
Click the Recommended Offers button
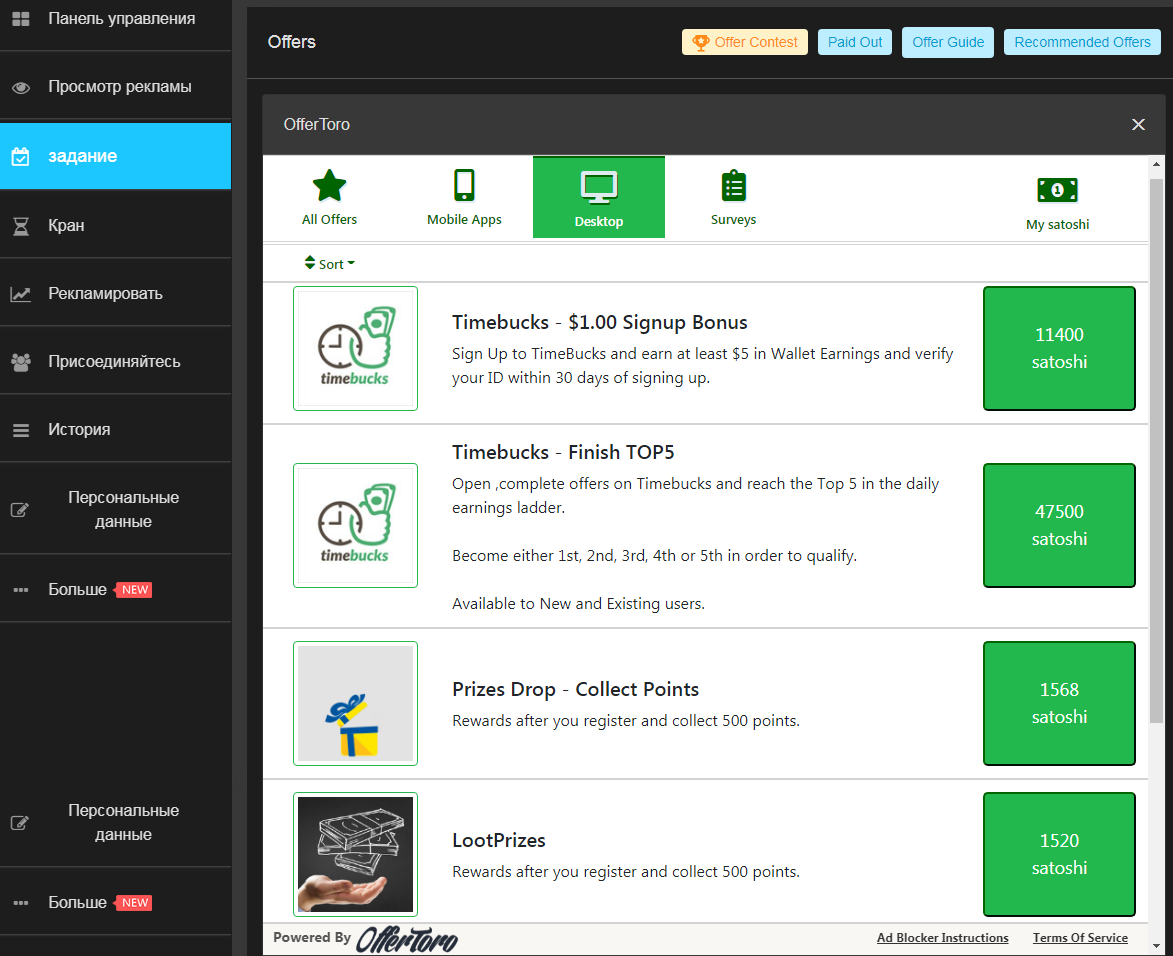point(1082,43)
